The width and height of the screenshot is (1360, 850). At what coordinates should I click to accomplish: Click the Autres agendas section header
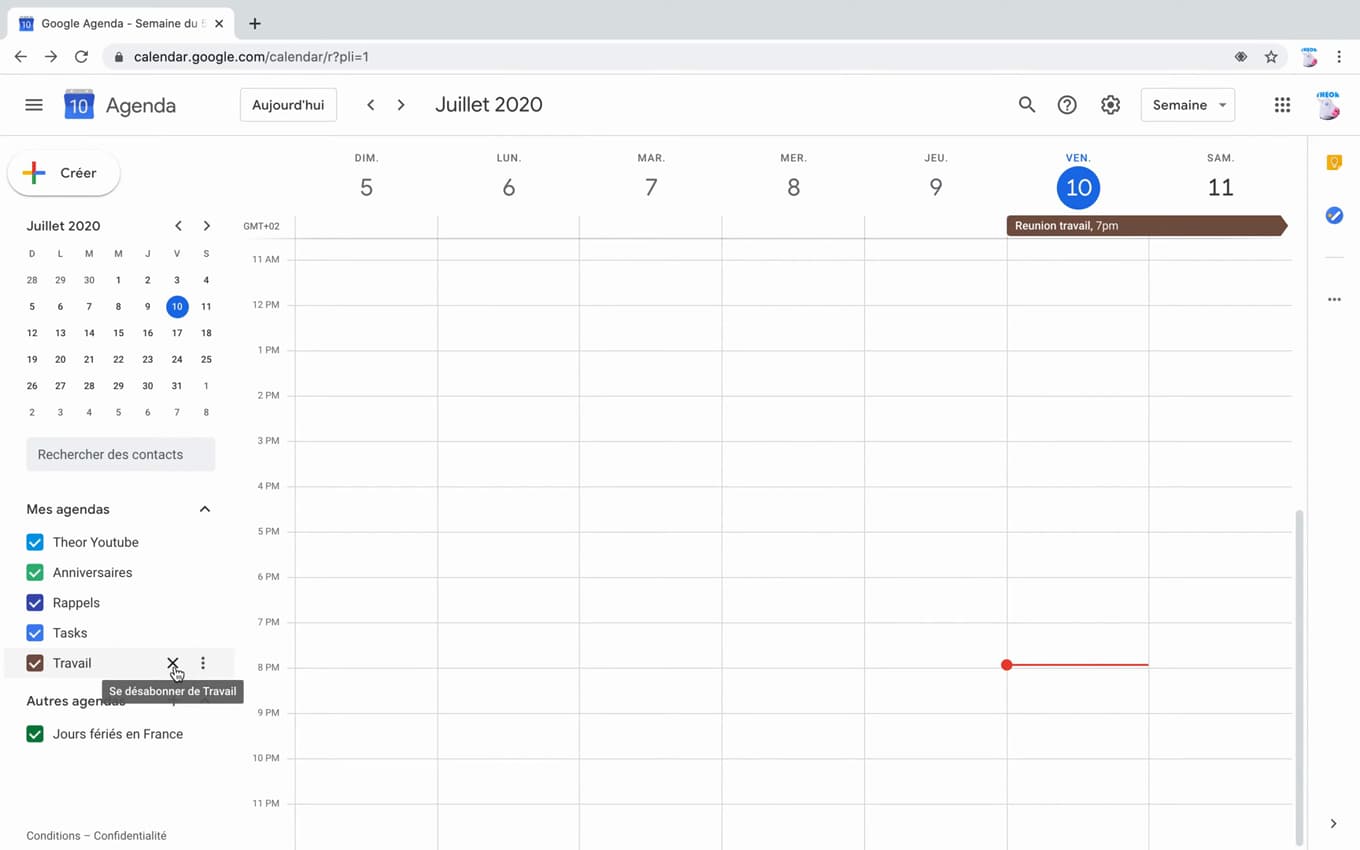(76, 701)
